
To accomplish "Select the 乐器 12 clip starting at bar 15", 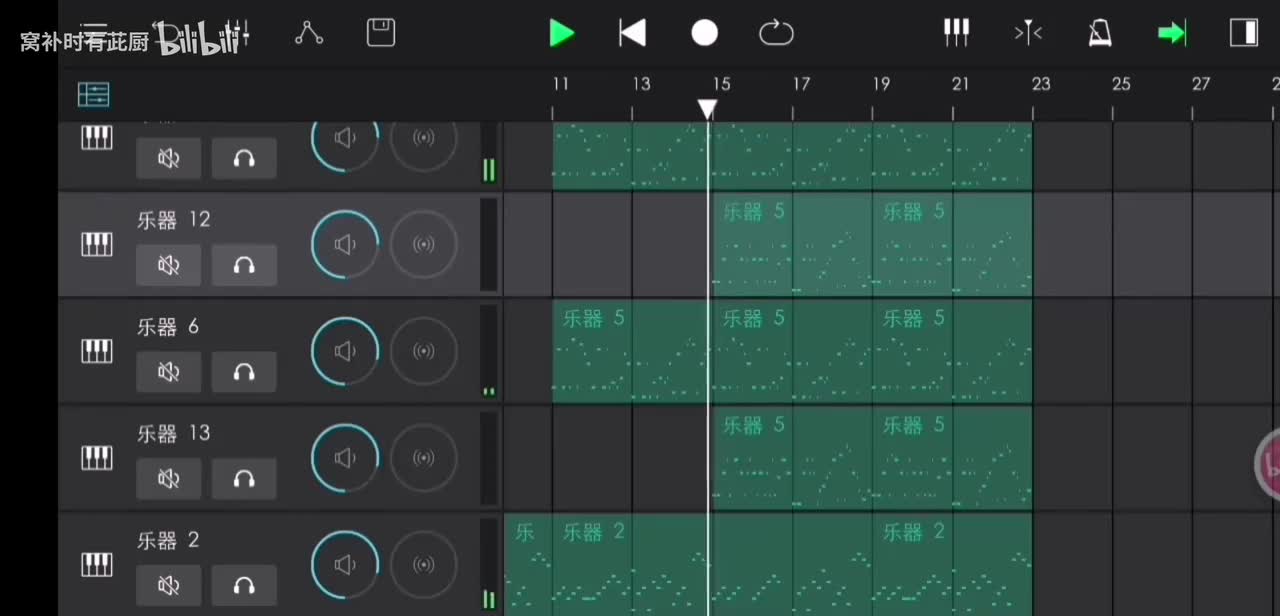I will (x=792, y=244).
